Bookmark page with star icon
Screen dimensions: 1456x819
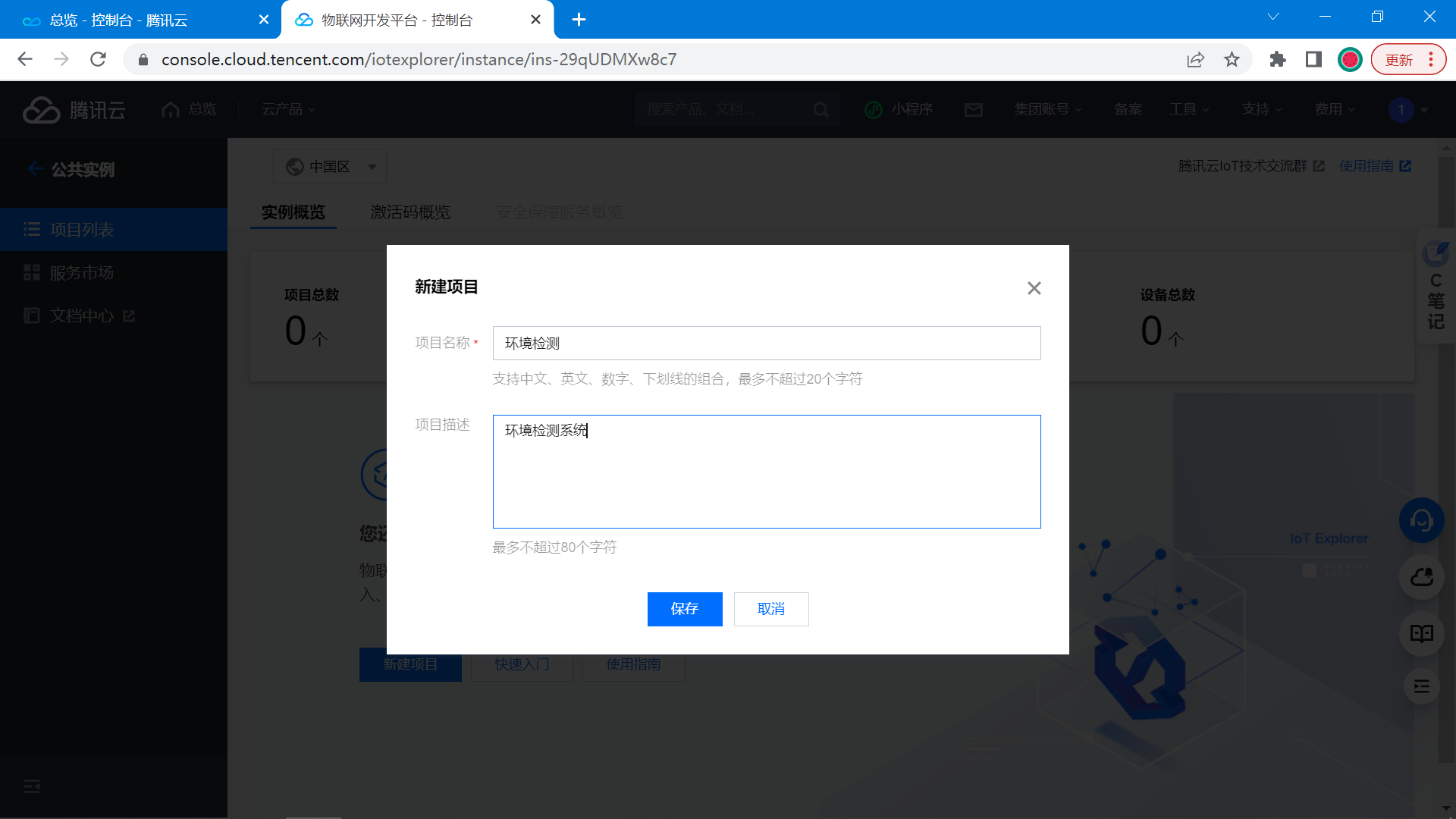1232,59
